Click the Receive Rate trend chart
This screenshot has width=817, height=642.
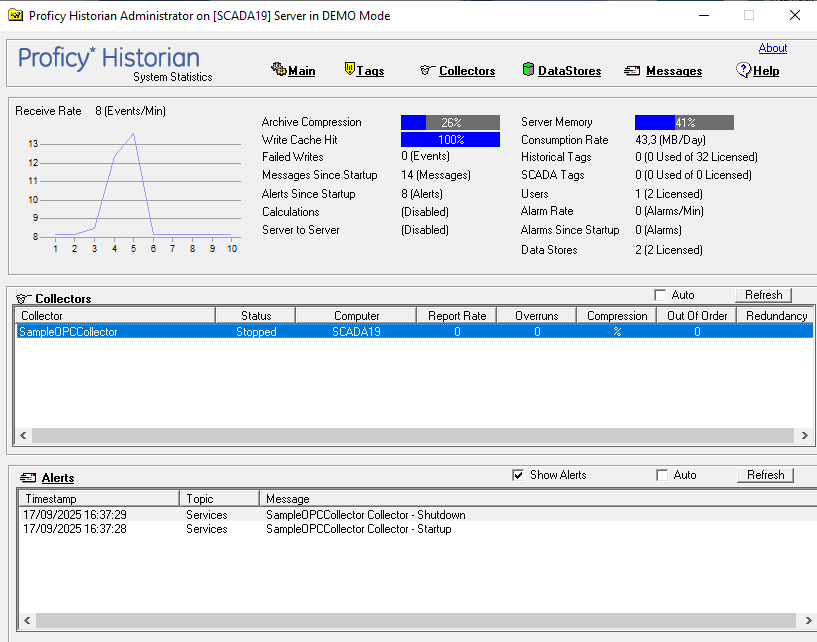click(134, 189)
